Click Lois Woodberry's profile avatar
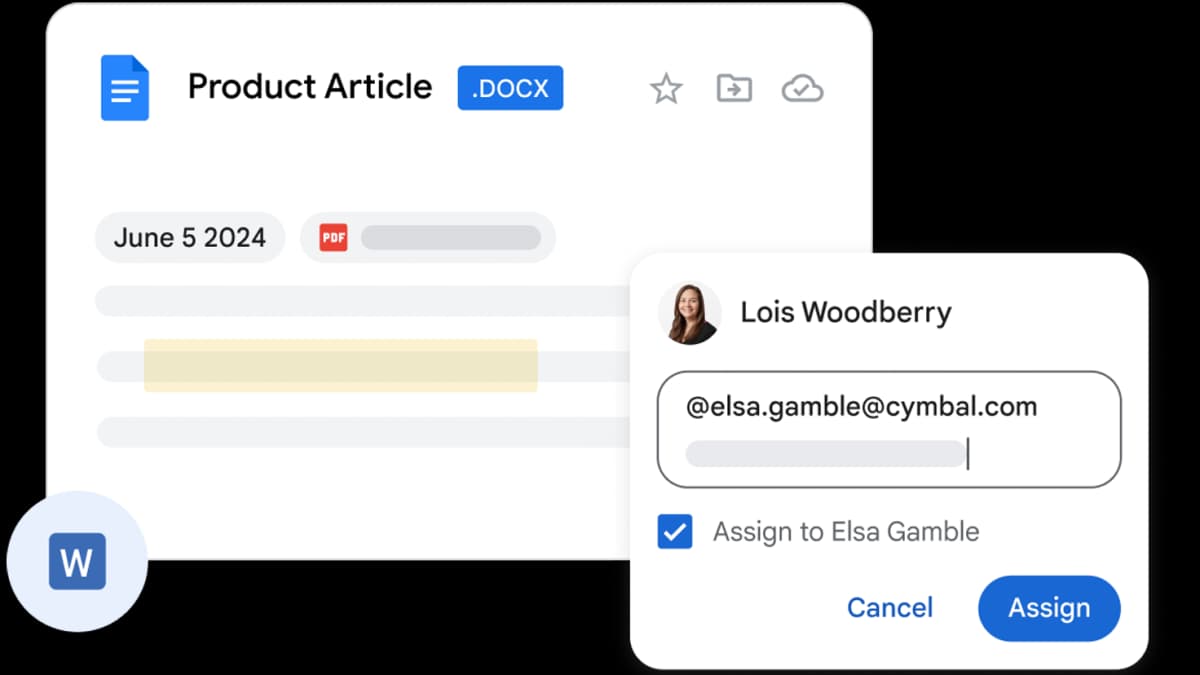 [689, 313]
